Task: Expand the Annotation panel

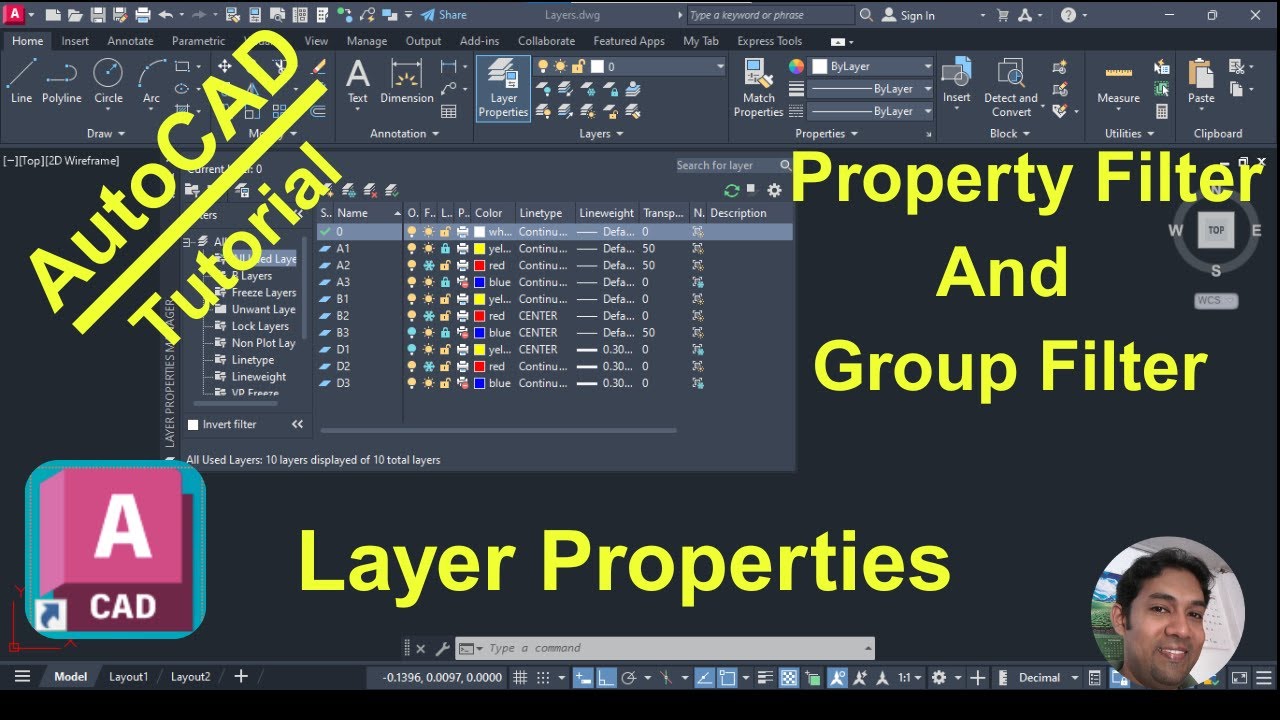Action: click(x=405, y=133)
